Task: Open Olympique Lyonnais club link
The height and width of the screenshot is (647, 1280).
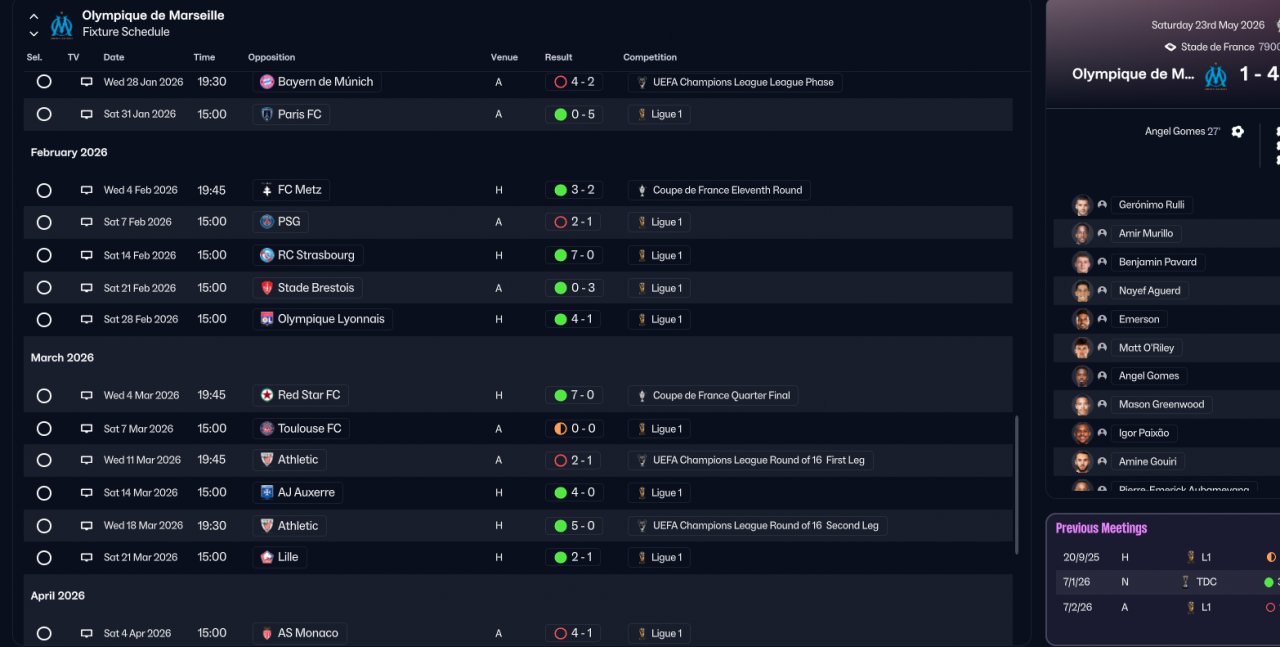Action: pos(322,319)
